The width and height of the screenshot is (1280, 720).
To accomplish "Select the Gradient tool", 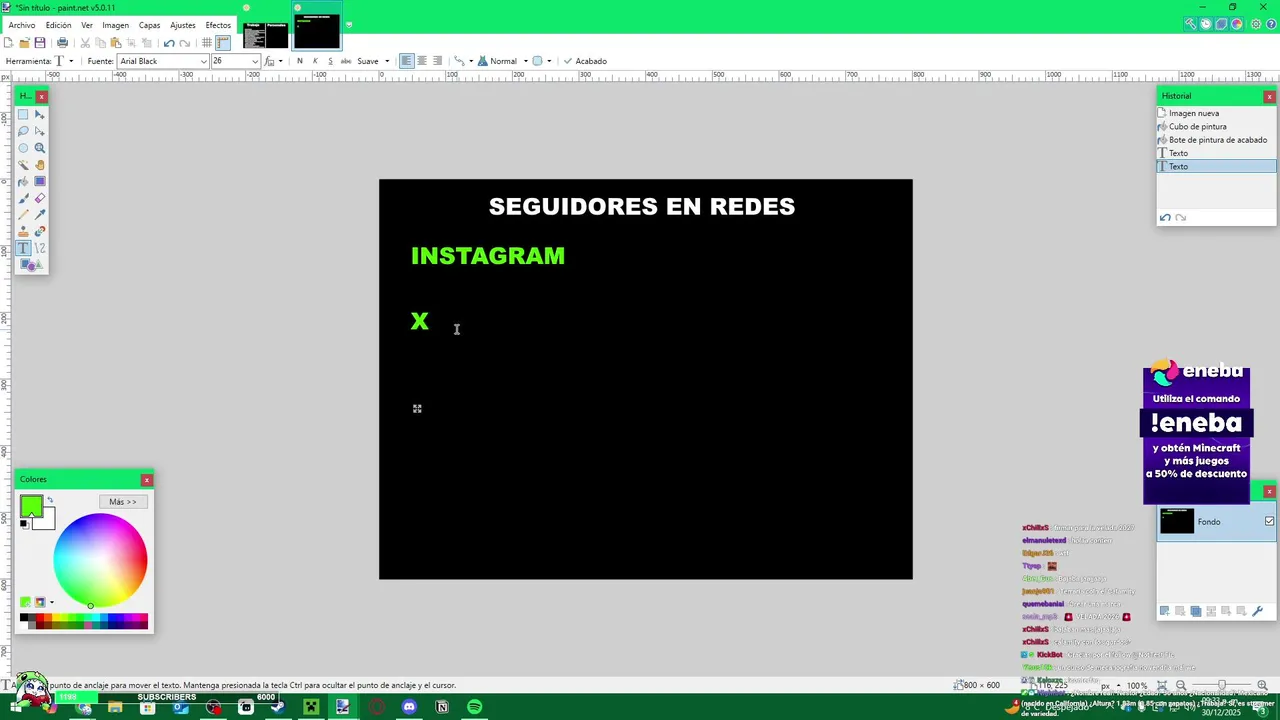I will pos(40,181).
